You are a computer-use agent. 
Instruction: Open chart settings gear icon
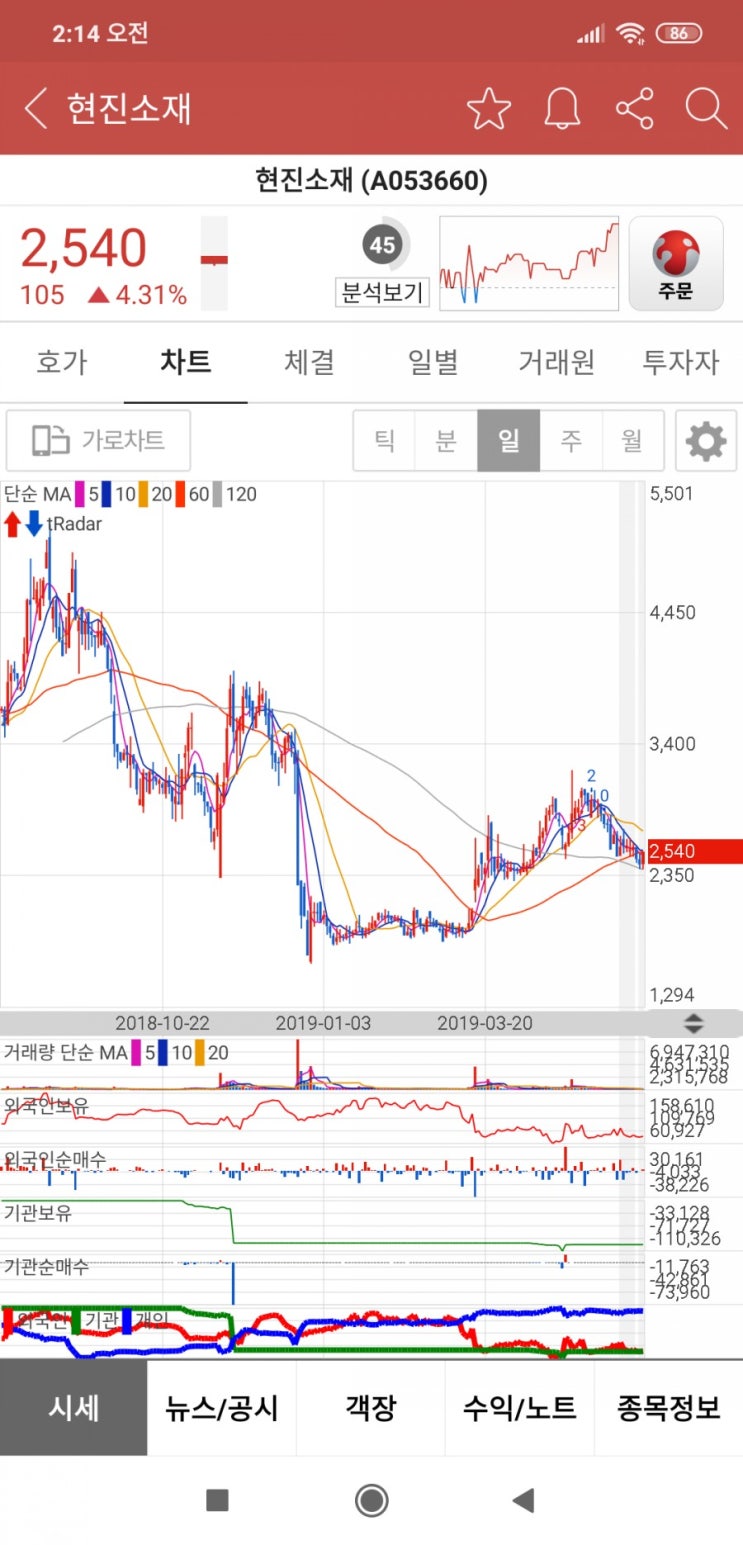point(706,441)
